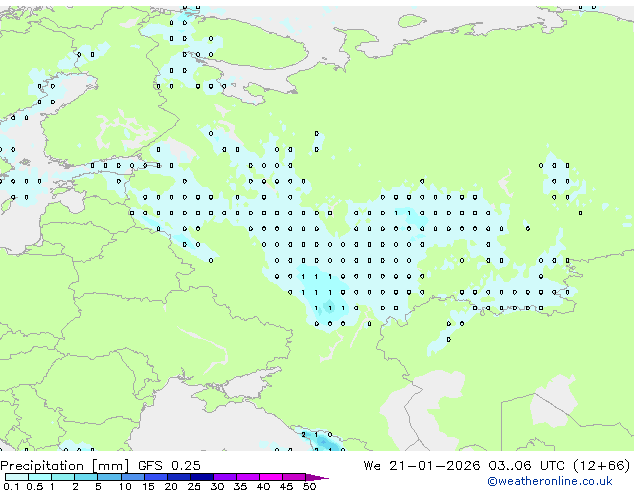Click the '0.1' legend scale value

click(x=11, y=486)
